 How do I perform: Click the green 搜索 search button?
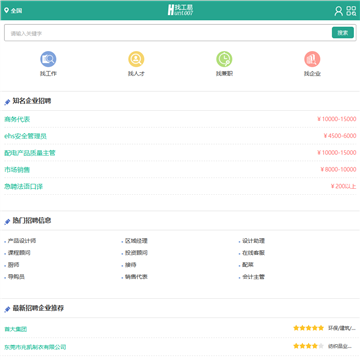(x=343, y=33)
